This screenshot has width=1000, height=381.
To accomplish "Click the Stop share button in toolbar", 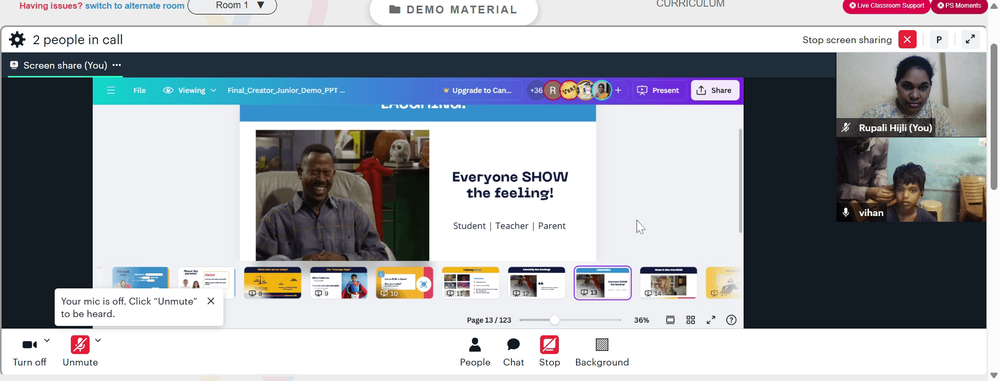I will coord(549,352).
